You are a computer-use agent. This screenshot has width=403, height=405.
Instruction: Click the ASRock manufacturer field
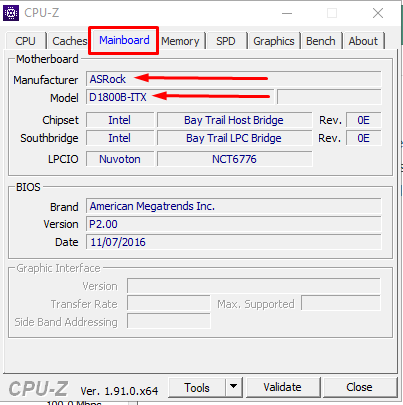[233, 79]
